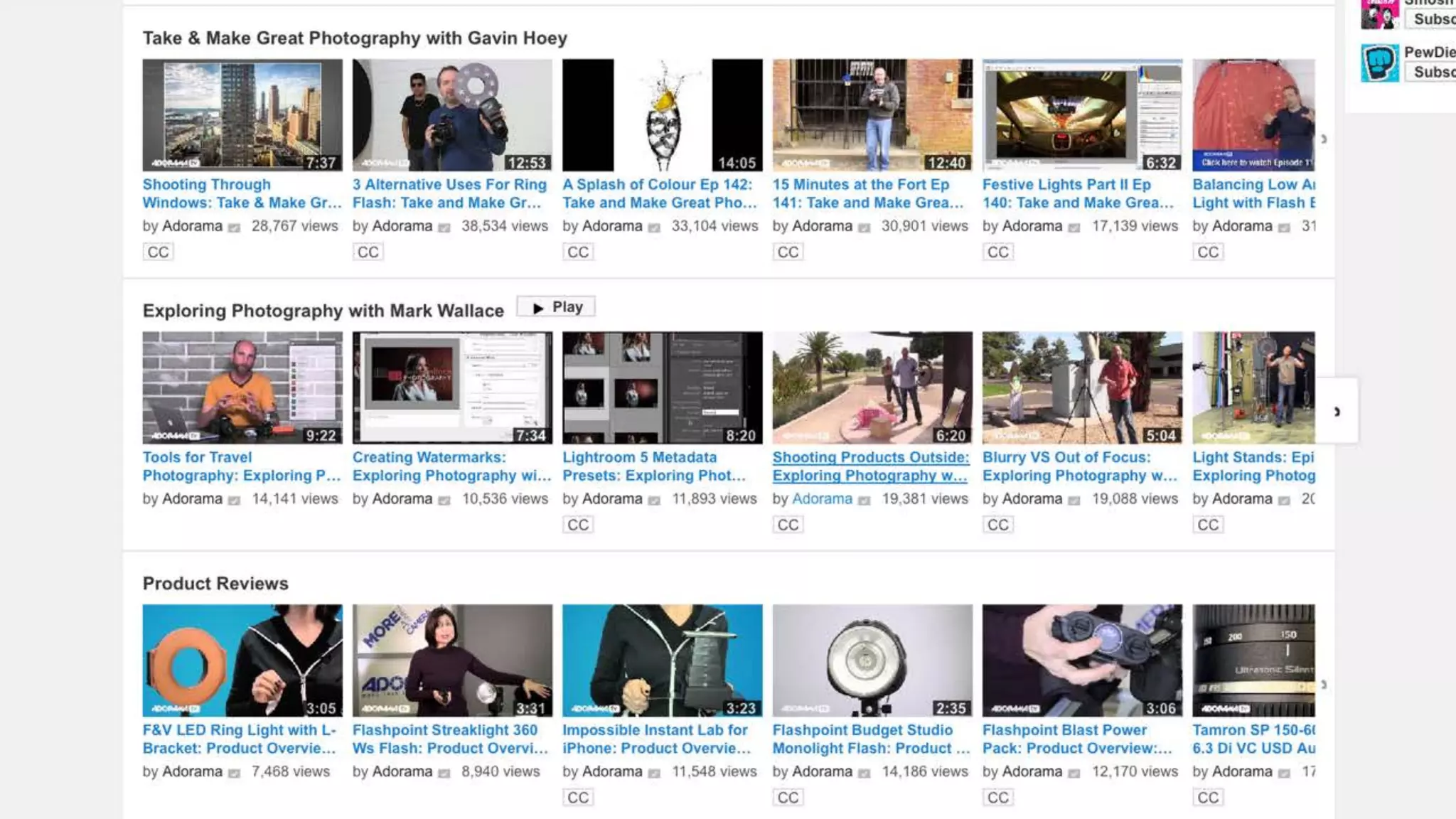Click CC badge under Festive Lights Part II
This screenshot has height=819, width=1456.
(x=997, y=252)
